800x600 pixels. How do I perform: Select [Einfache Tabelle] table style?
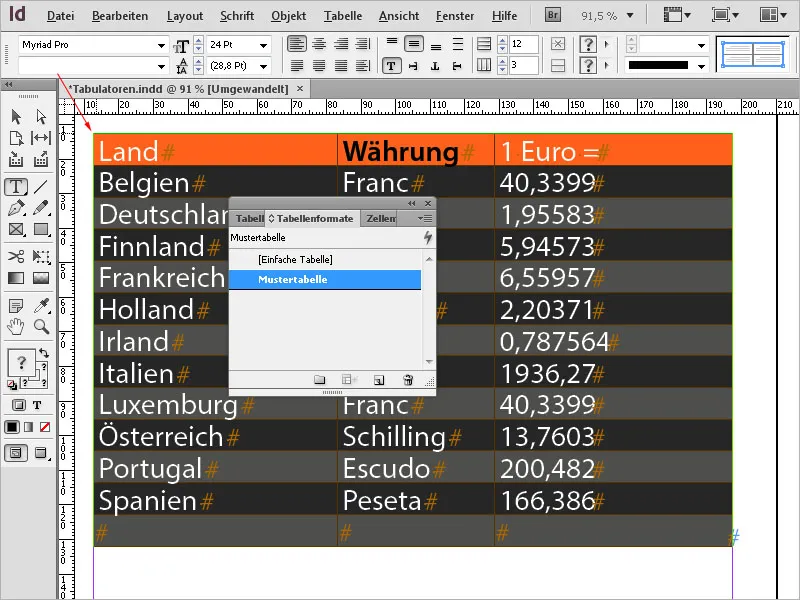pyautogui.click(x=324, y=259)
